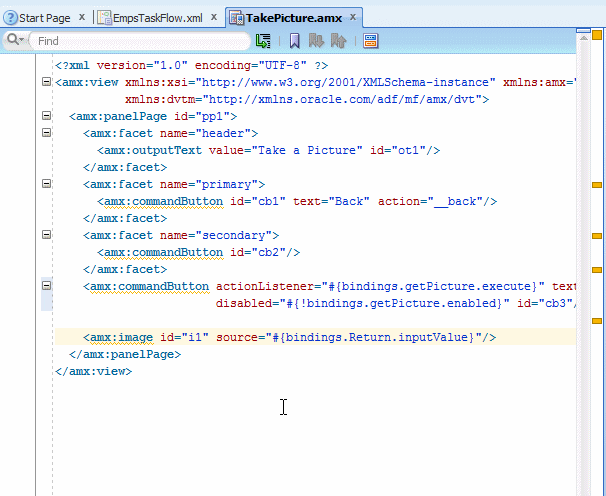
Task: Open the search options magnifier dropdown
Action: (x=15, y=40)
